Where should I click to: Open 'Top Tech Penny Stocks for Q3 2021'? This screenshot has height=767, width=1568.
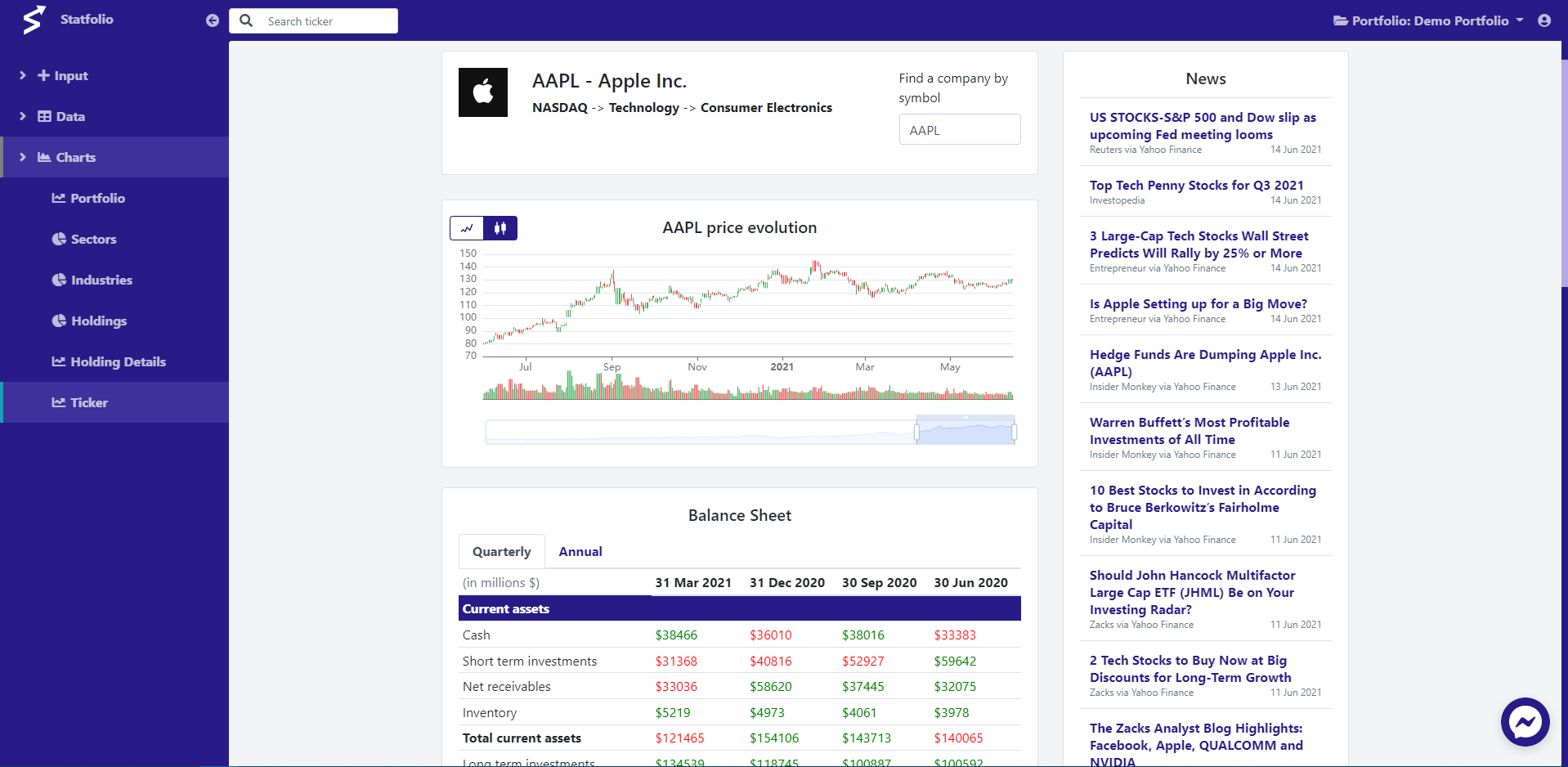(x=1196, y=186)
